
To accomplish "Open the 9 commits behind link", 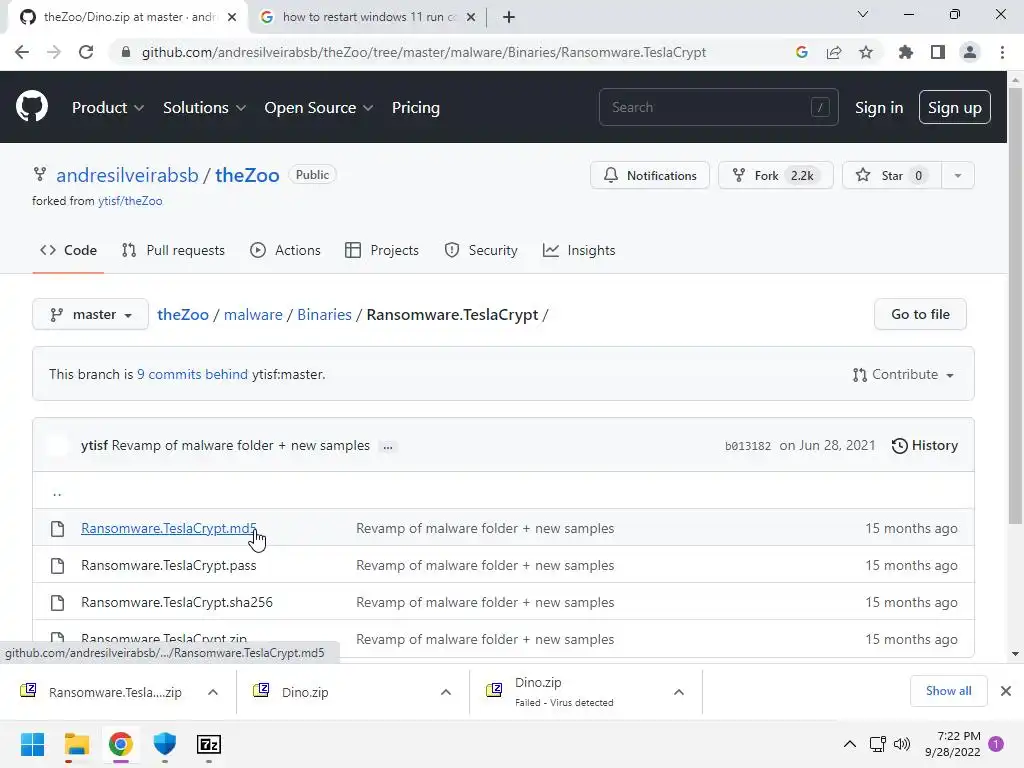I will click(x=193, y=374).
